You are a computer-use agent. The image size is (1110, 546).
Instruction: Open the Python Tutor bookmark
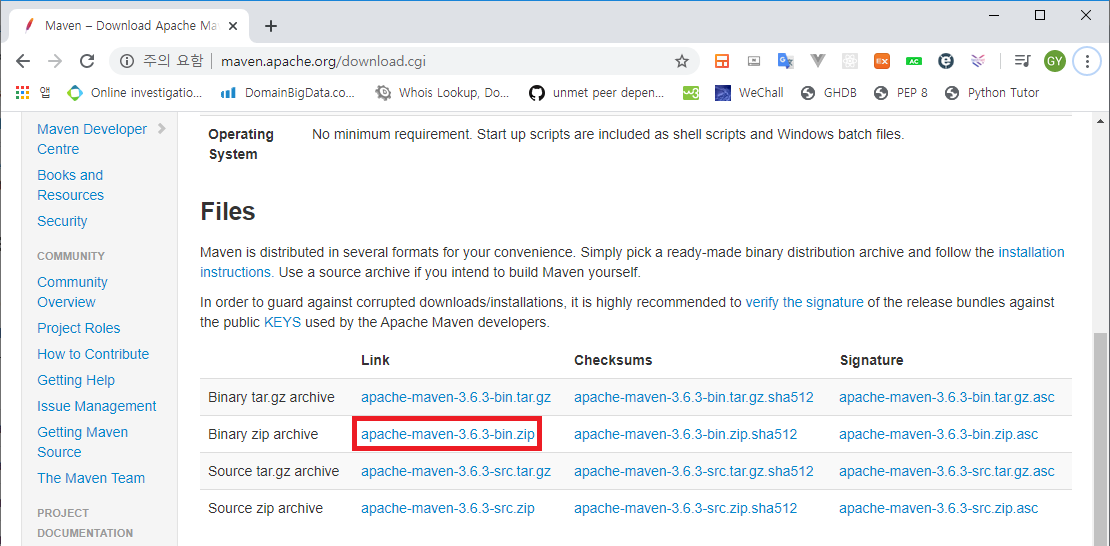(x=992, y=92)
